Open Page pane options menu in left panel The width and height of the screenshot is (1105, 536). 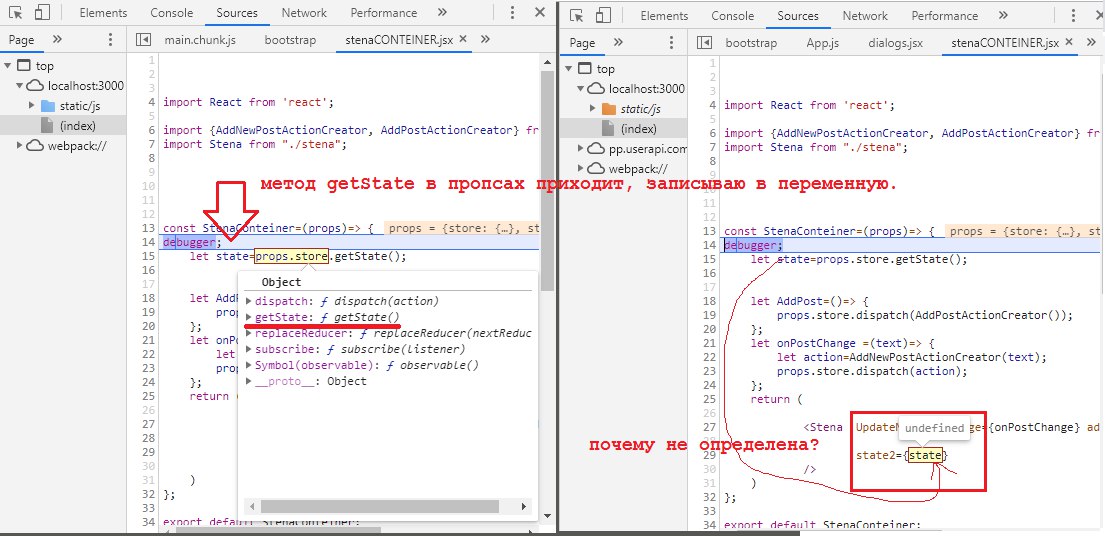(110, 40)
